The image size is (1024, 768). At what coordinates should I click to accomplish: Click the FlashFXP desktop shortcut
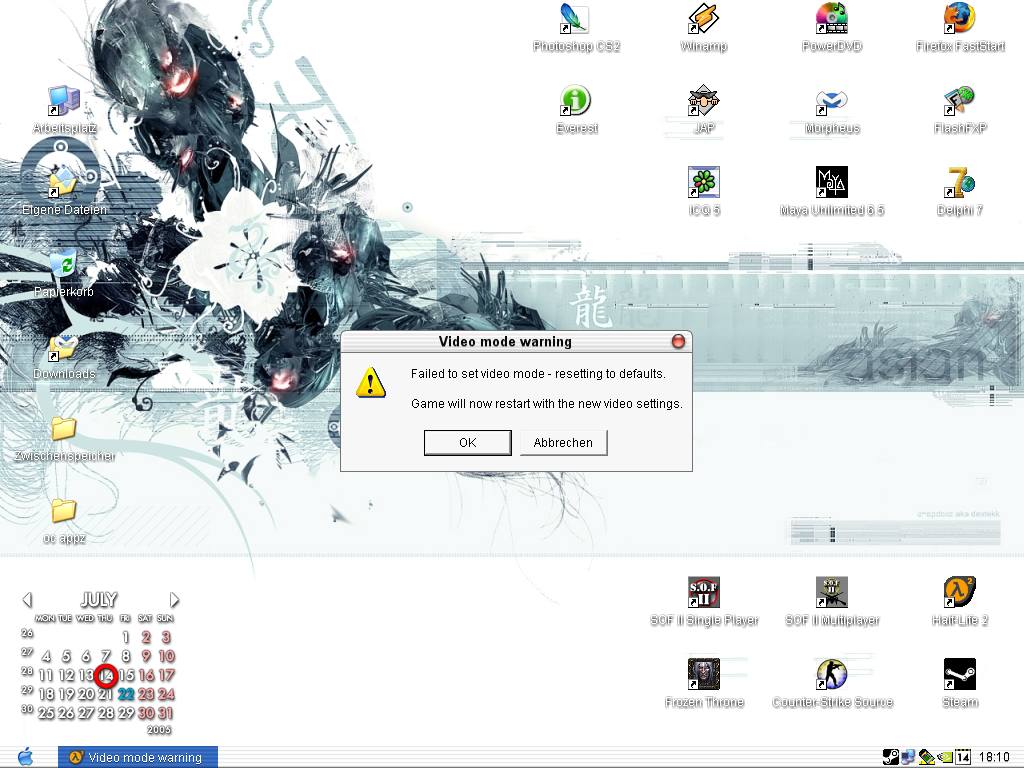959,101
